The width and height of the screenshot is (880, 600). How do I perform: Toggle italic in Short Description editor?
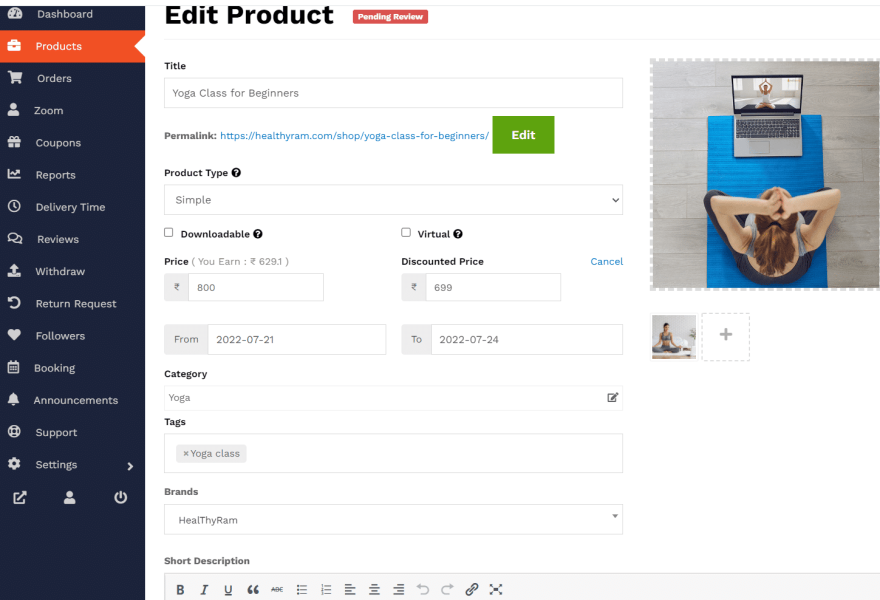click(x=204, y=590)
